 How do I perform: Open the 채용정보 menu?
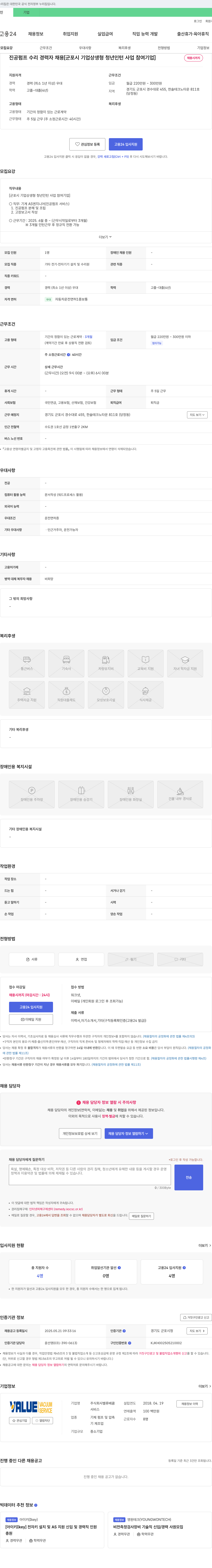coord(35,34)
